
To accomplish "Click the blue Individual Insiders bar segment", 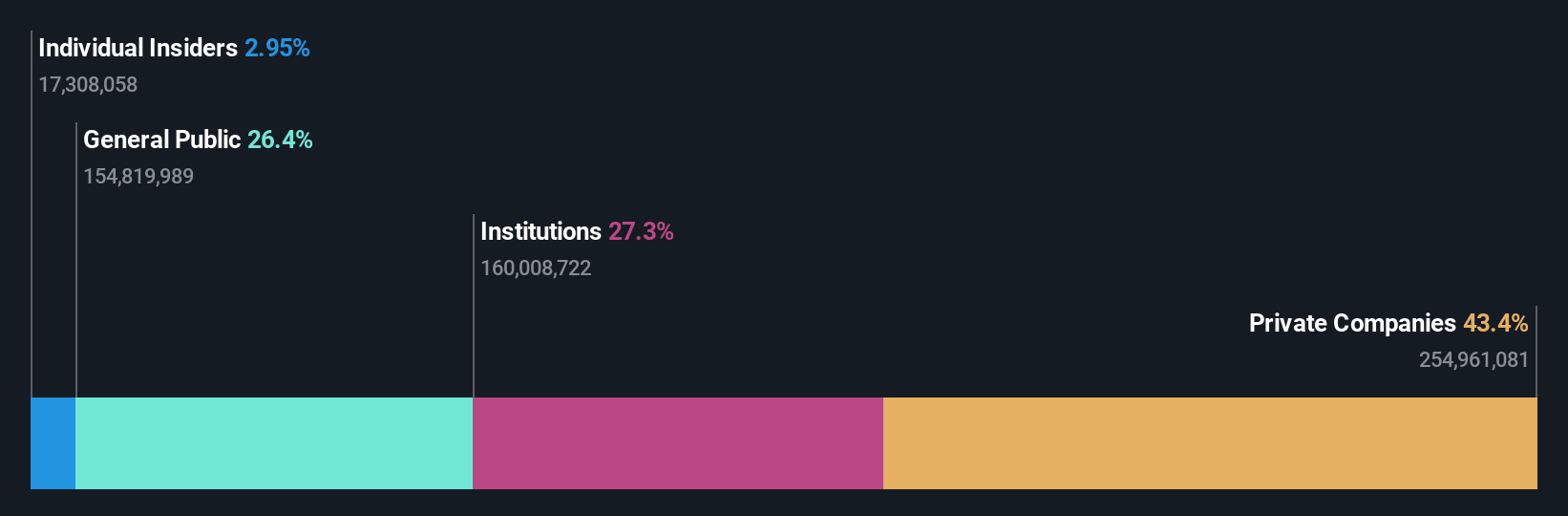I will pyautogui.click(x=53, y=443).
